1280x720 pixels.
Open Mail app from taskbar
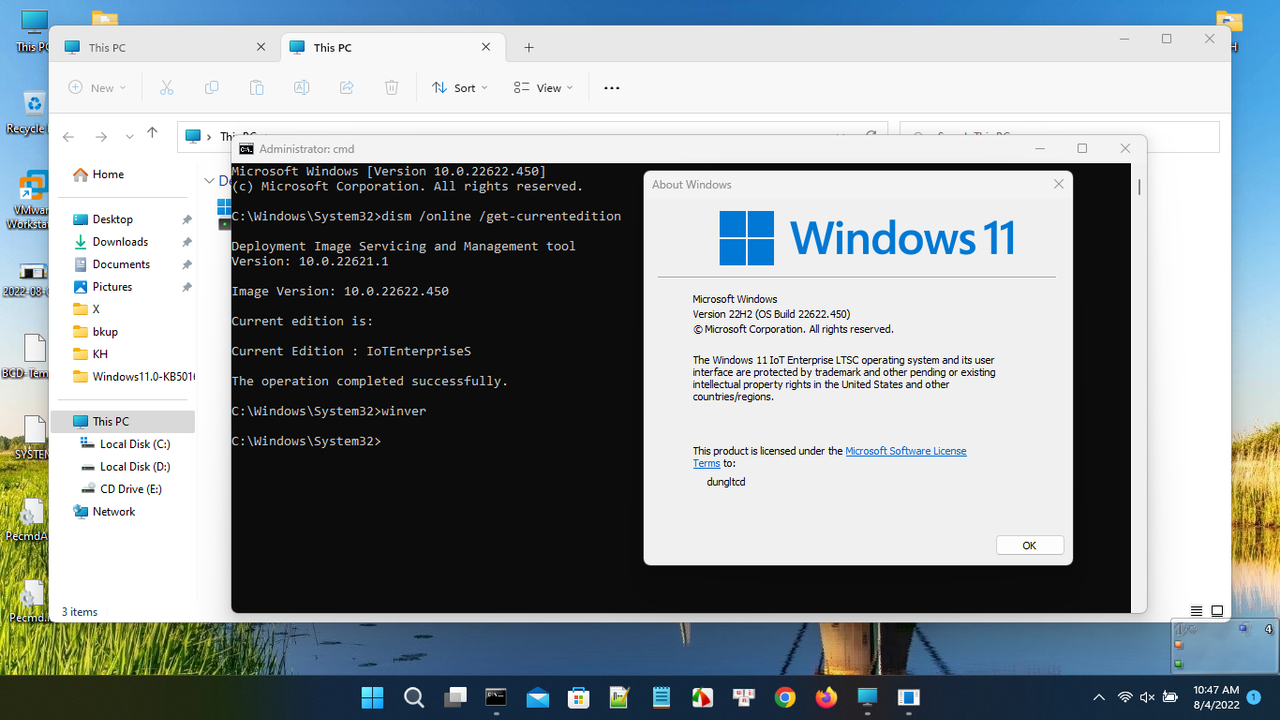click(537, 697)
